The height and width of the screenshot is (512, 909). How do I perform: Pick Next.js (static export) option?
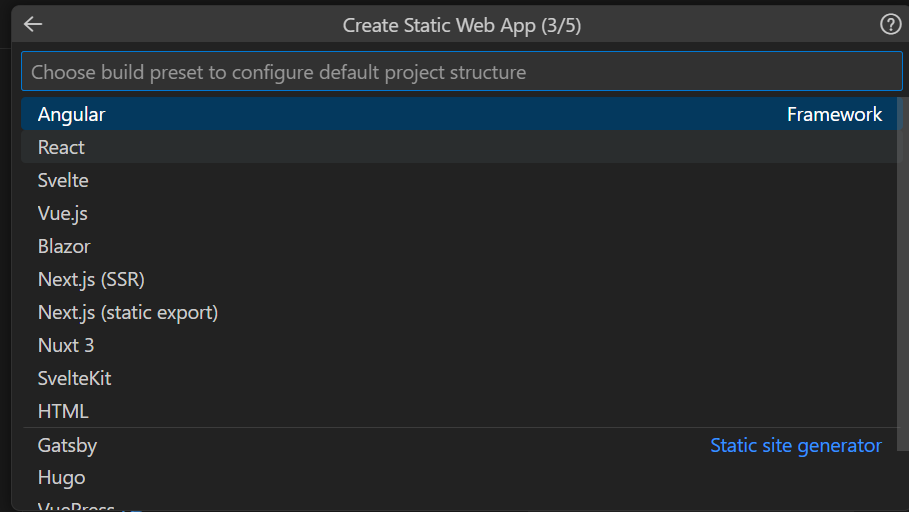pos(128,313)
